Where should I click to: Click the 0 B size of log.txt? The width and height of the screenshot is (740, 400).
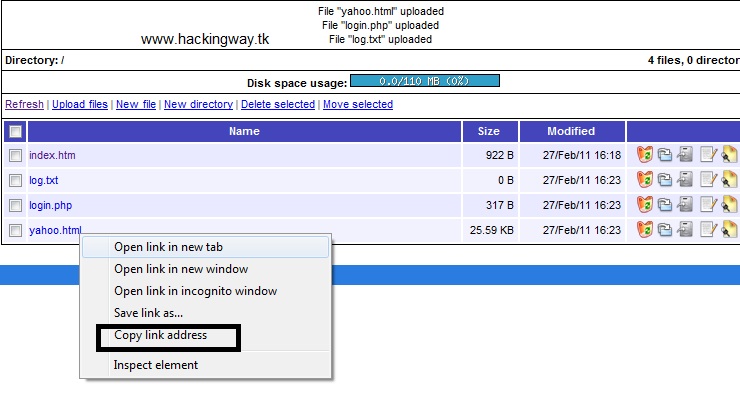(x=505, y=180)
